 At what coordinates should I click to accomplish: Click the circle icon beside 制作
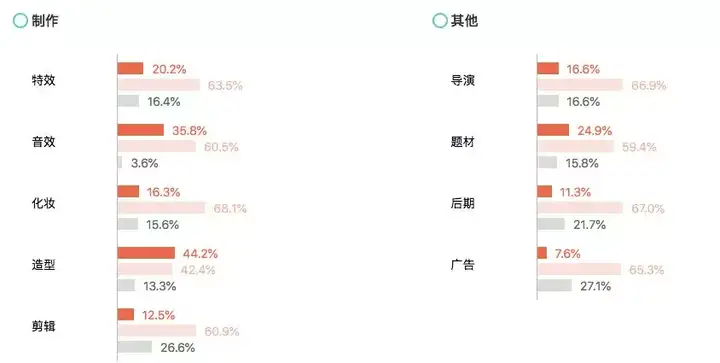20,20
